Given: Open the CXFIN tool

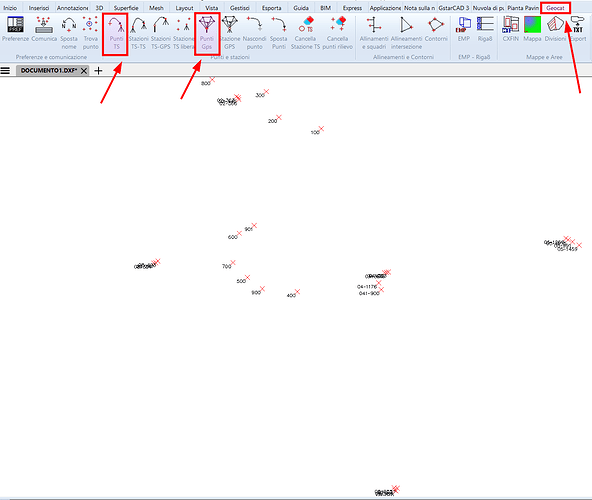Looking at the screenshot, I should point(511,29).
